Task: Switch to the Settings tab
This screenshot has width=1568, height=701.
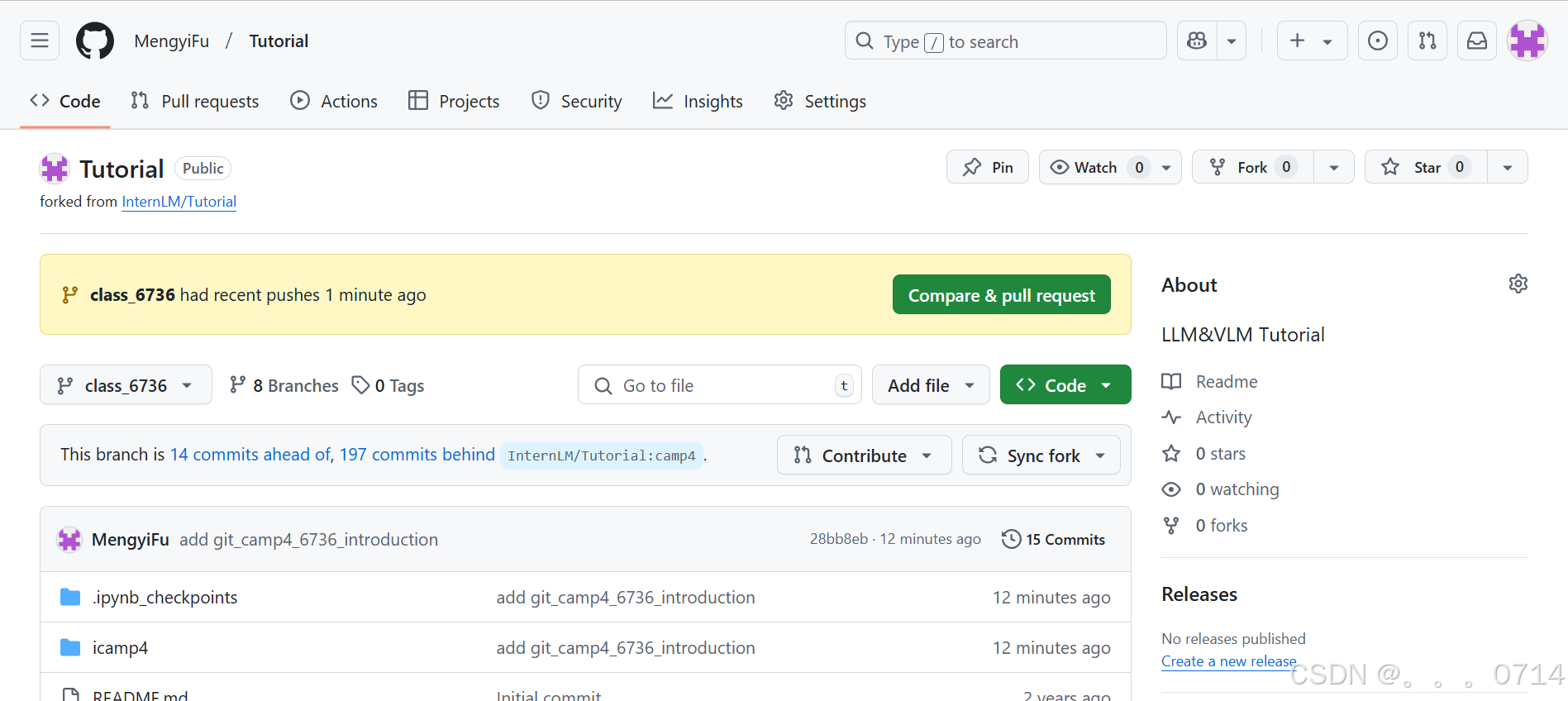Action: pyautogui.click(x=820, y=101)
